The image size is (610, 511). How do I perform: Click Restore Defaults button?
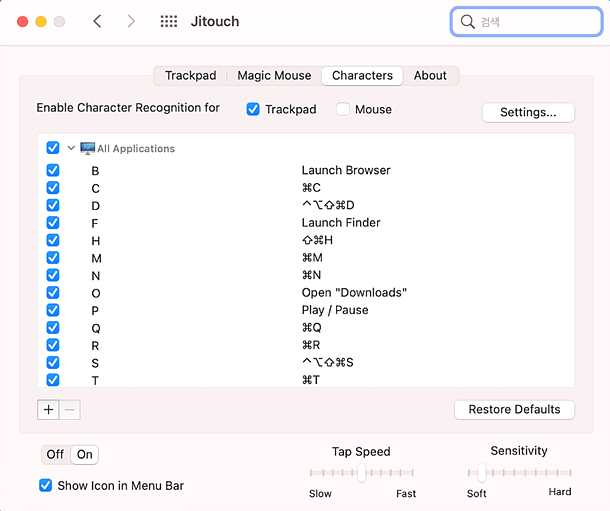514,410
